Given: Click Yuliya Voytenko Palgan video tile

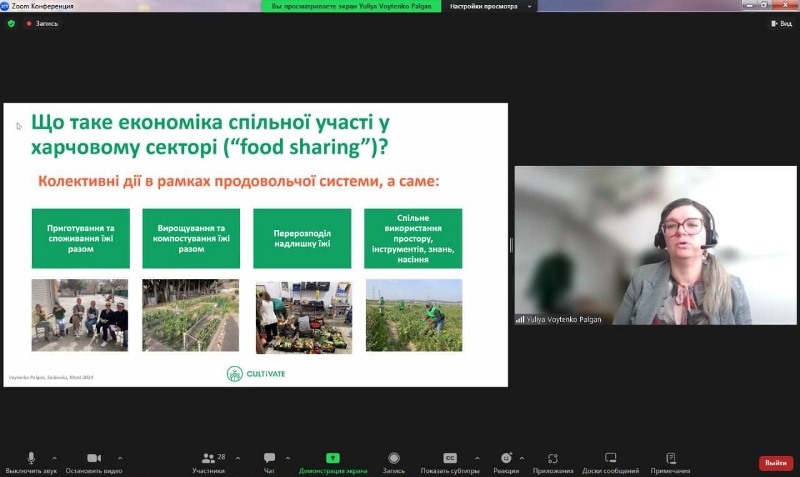Looking at the screenshot, I should [655, 245].
